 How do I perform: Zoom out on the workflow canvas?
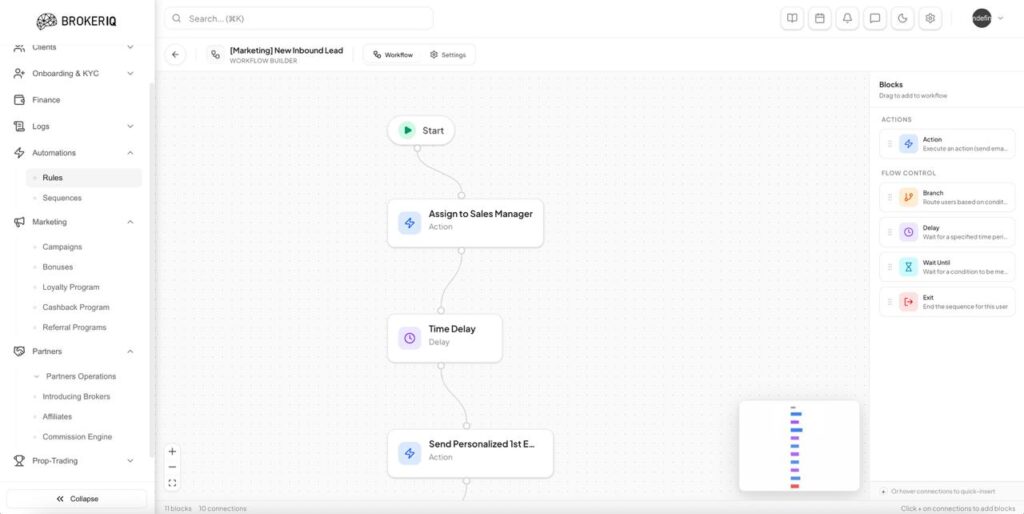172,467
